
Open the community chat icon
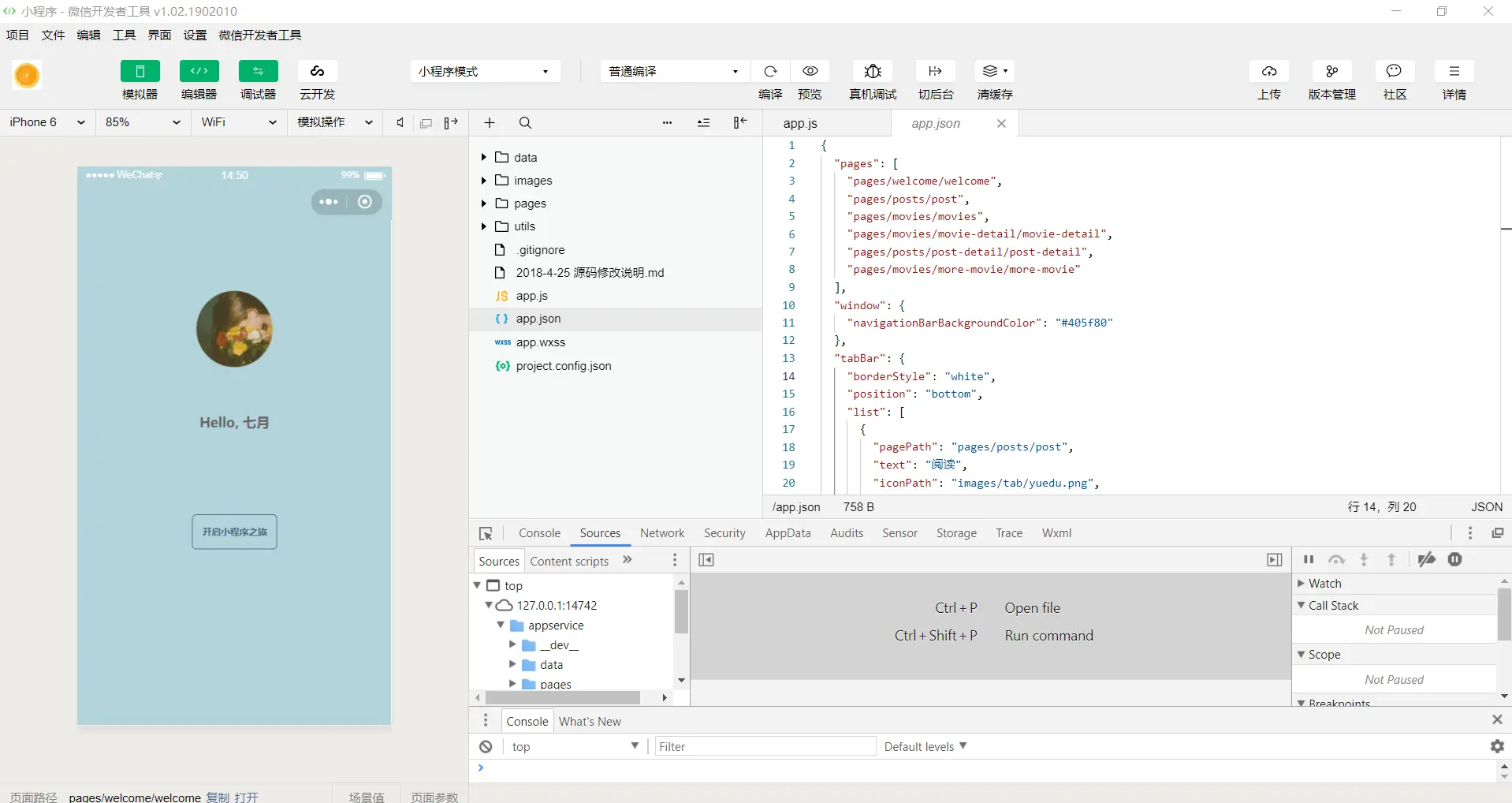coord(1395,71)
